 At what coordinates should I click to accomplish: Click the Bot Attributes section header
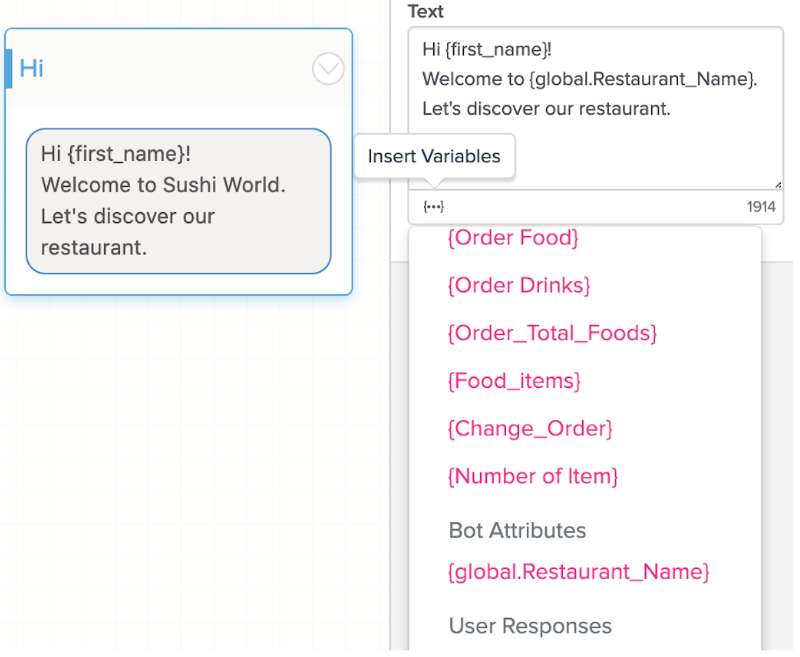coord(517,530)
